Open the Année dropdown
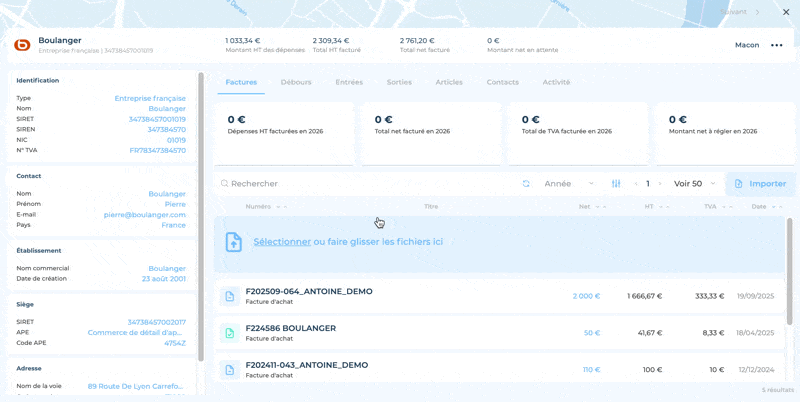 point(569,184)
